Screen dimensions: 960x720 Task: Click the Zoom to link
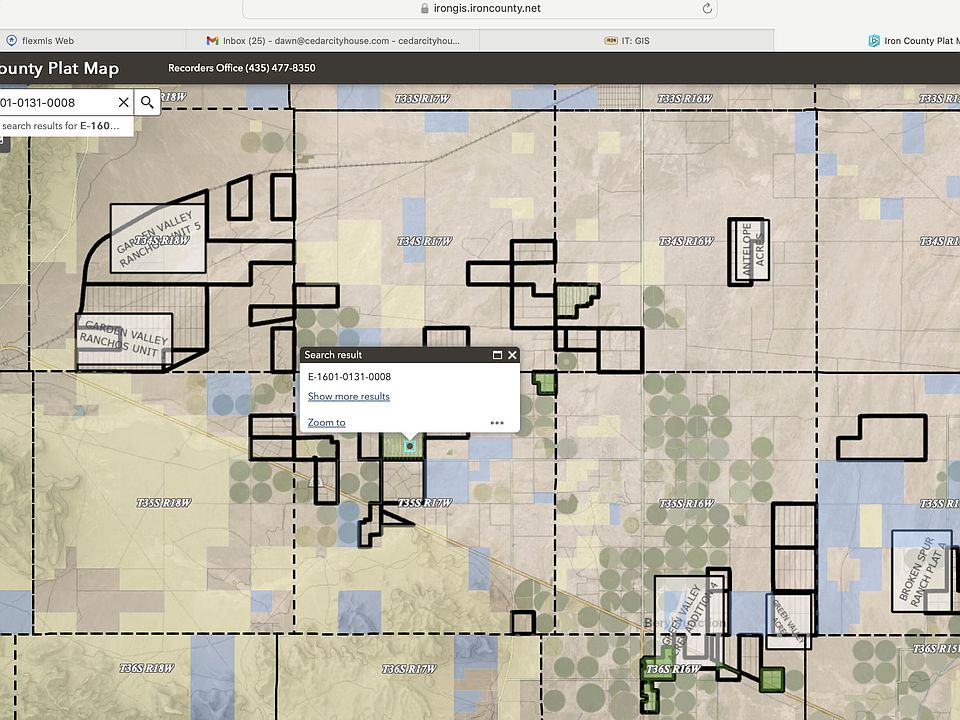326,422
